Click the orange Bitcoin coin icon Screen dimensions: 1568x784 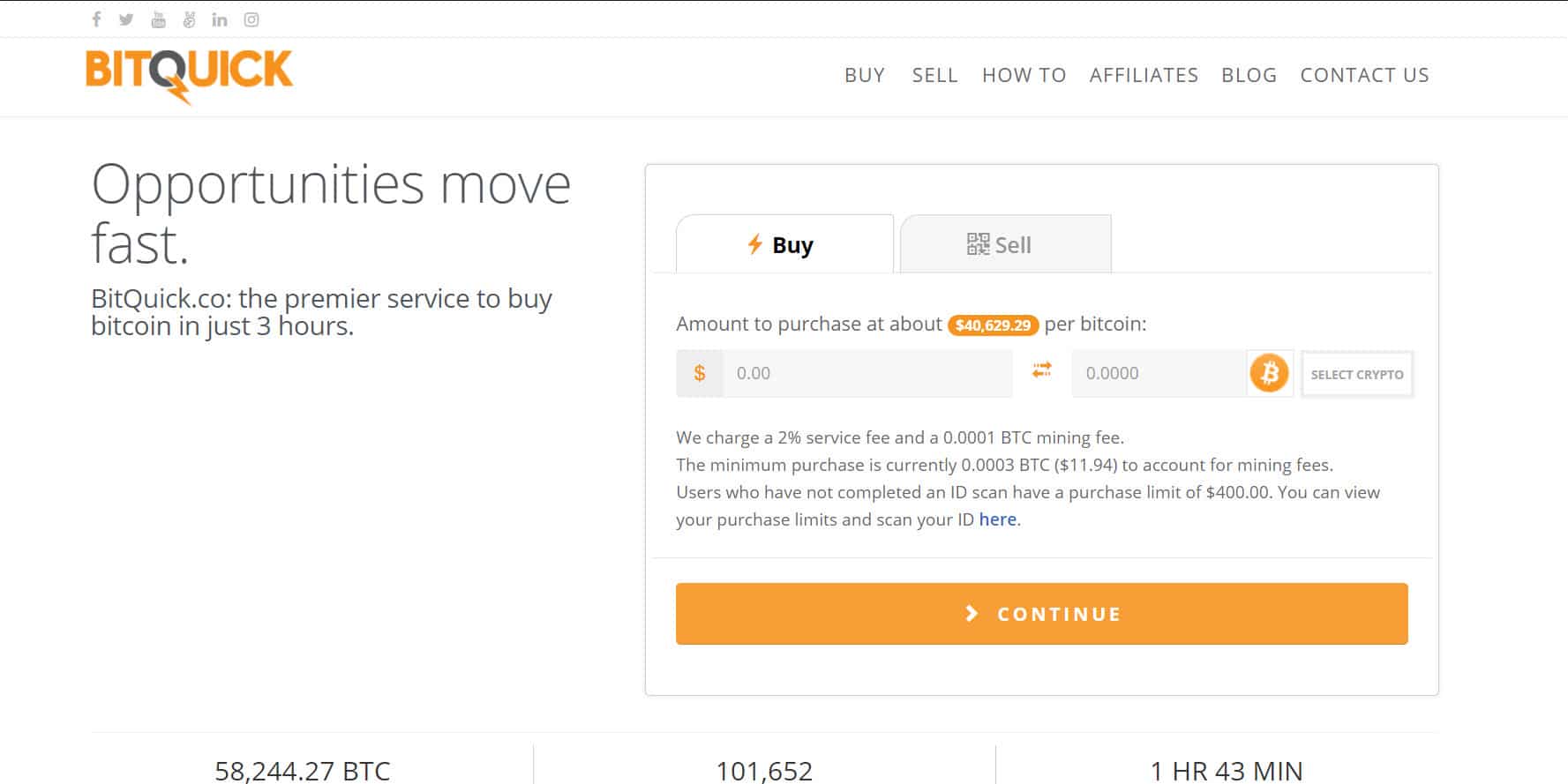pyautogui.click(x=1269, y=373)
